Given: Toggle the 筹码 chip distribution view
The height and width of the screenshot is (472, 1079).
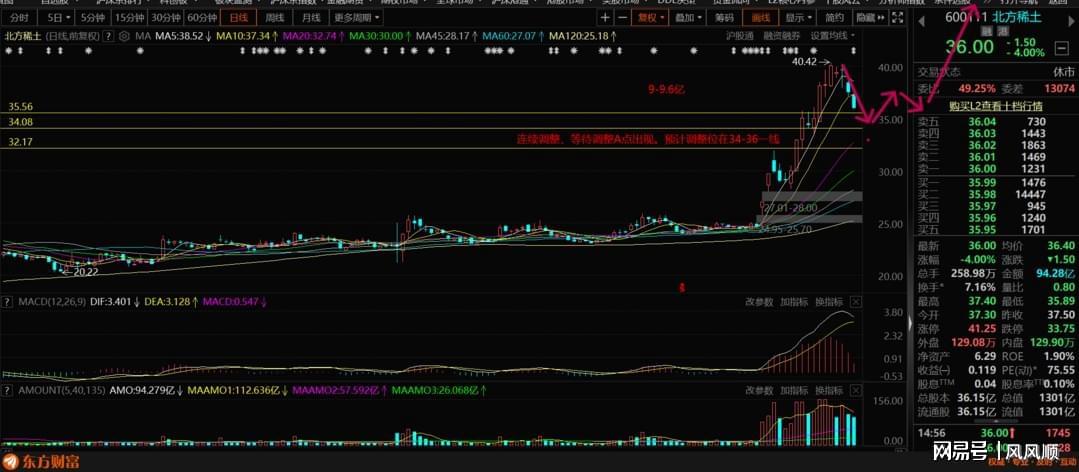Looking at the screenshot, I should click(x=724, y=17).
